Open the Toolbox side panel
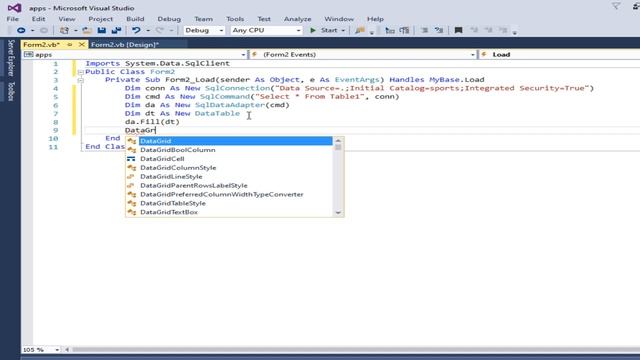This screenshot has width=640, height=360. click(x=11, y=91)
